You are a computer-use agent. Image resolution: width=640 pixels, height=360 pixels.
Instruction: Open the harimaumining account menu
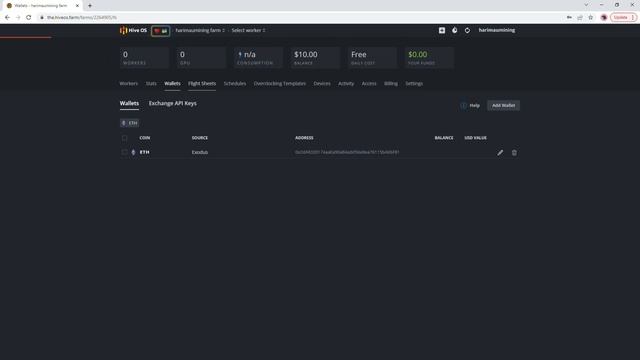[497, 30]
